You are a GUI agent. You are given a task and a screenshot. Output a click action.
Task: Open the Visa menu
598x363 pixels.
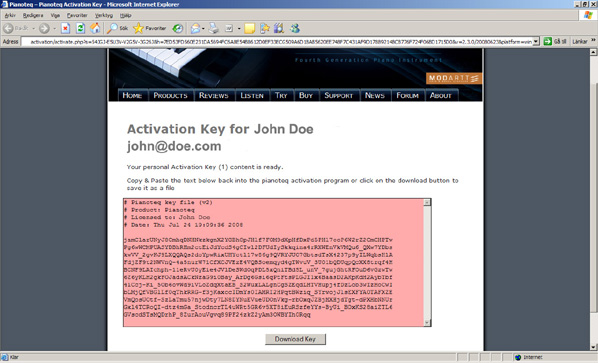tap(55, 15)
